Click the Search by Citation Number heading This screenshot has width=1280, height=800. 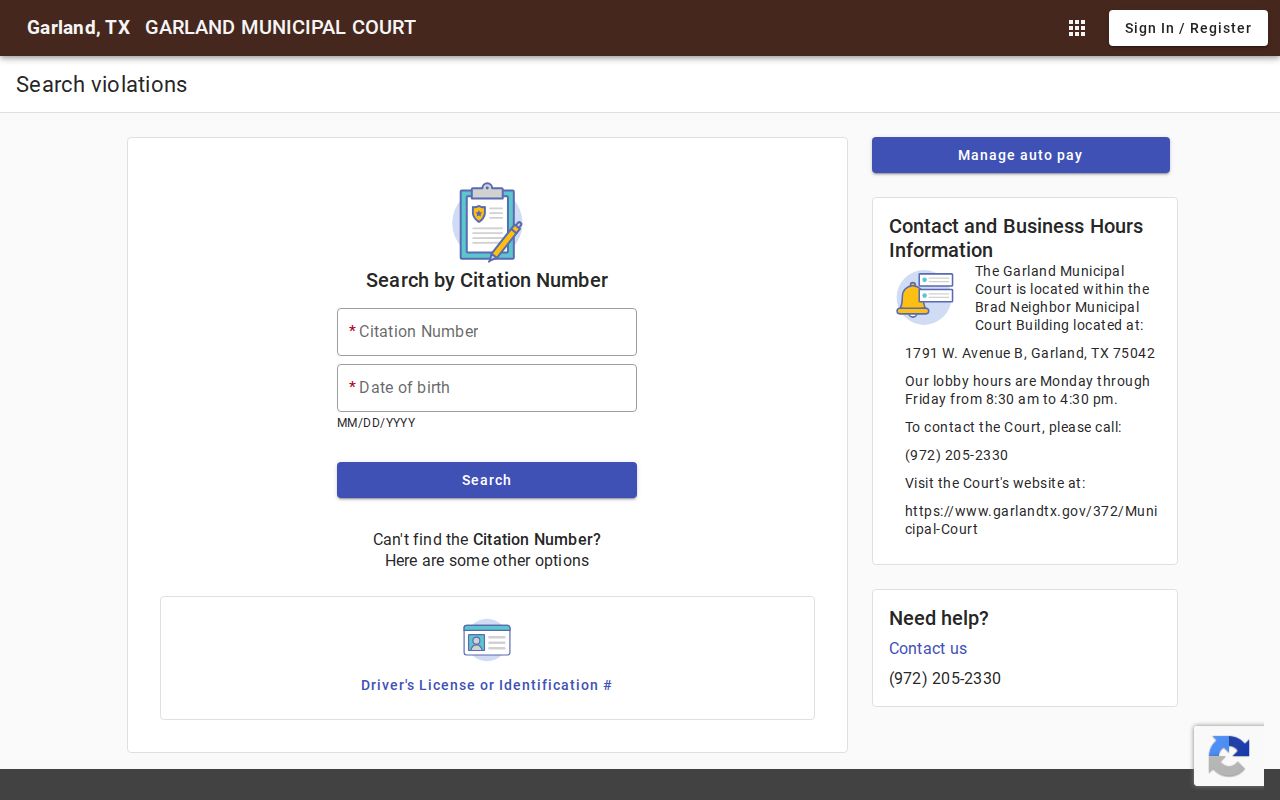click(487, 280)
